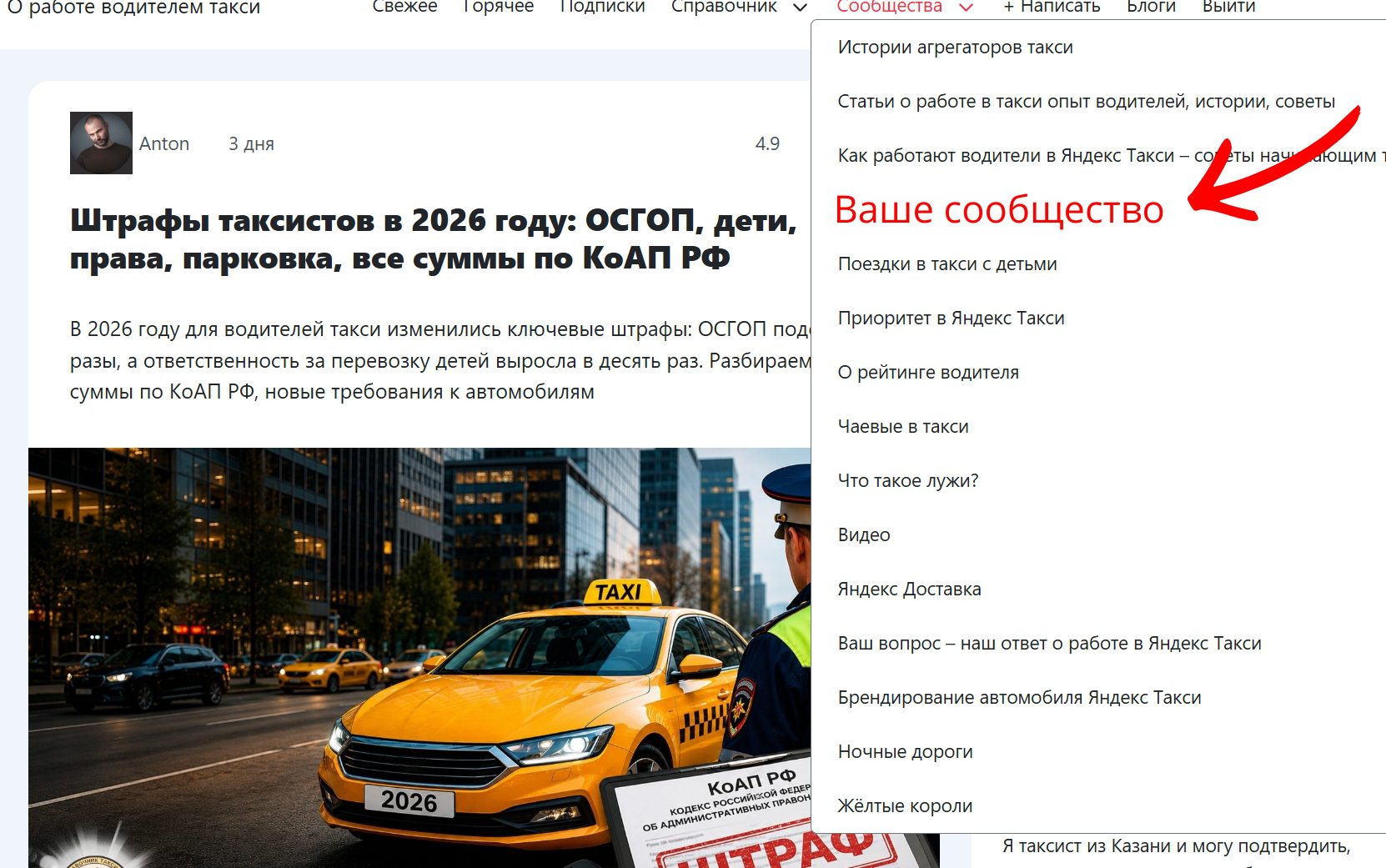The height and width of the screenshot is (868, 1386).
Task: Choose Ваш вопрос – наш ответ community
Action: point(1049,644)
